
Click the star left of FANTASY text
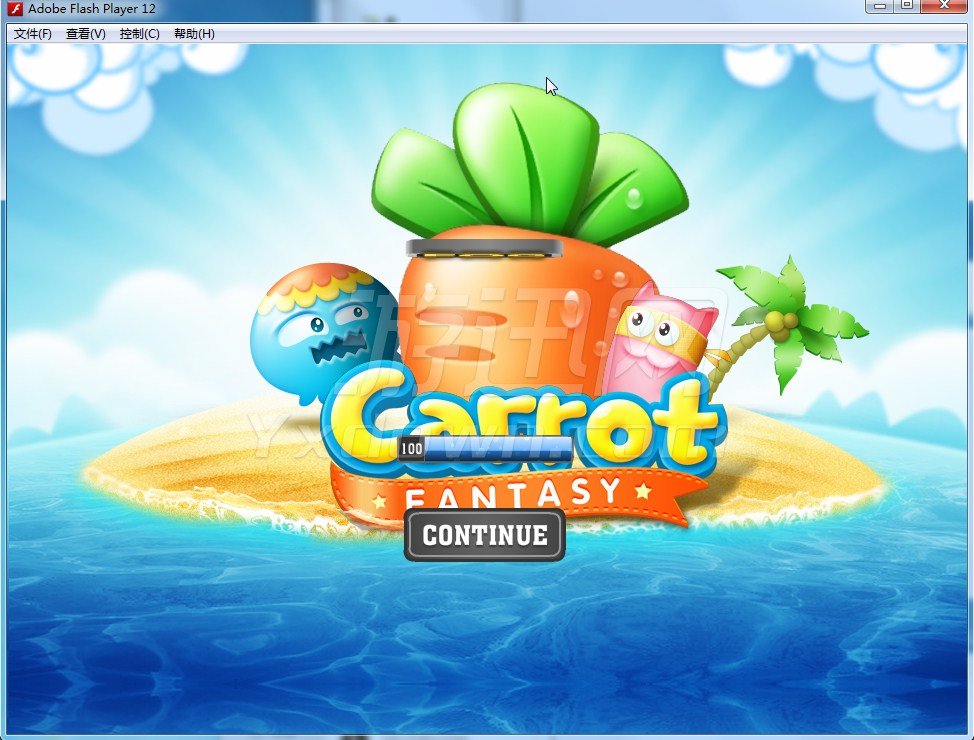(379, 497)
